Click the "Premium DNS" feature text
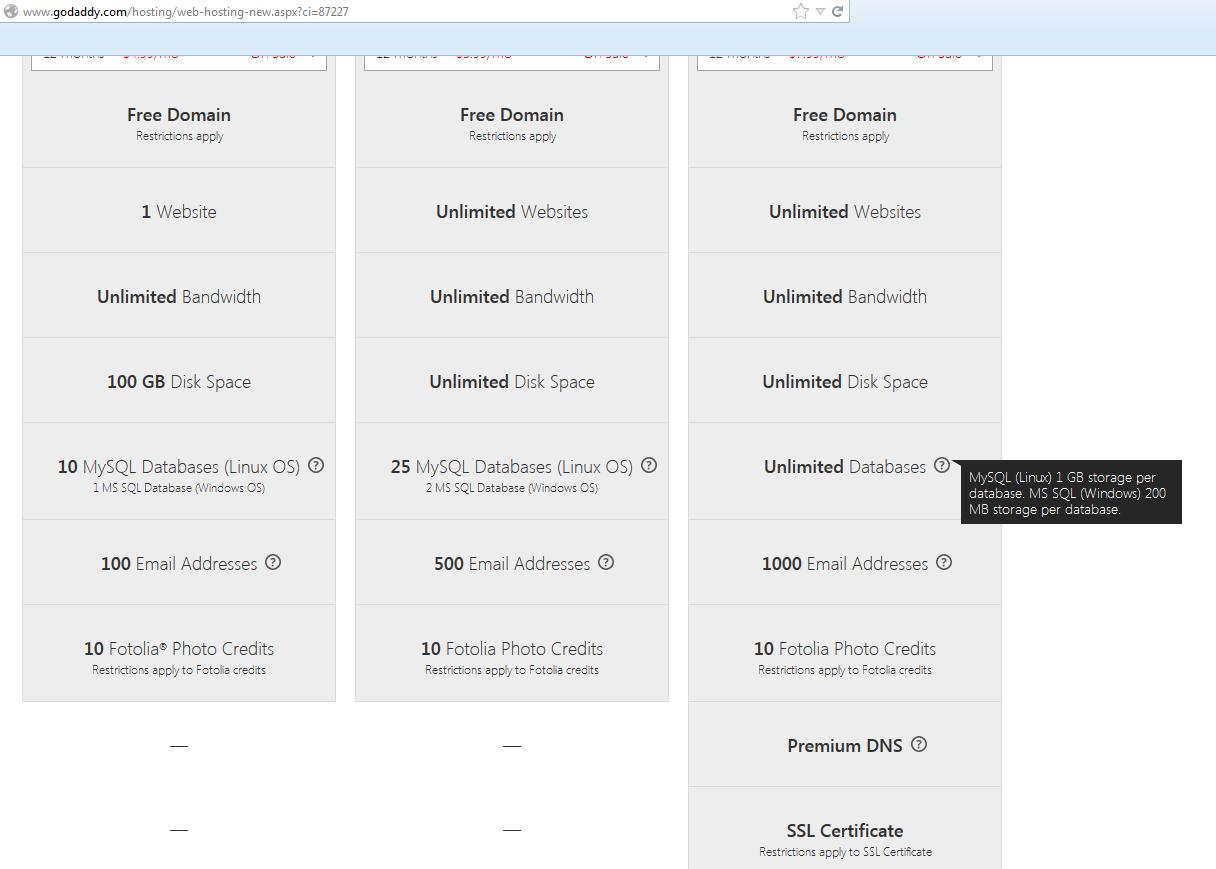Viewport: 1216px width, 869px height. pos(845,746)
